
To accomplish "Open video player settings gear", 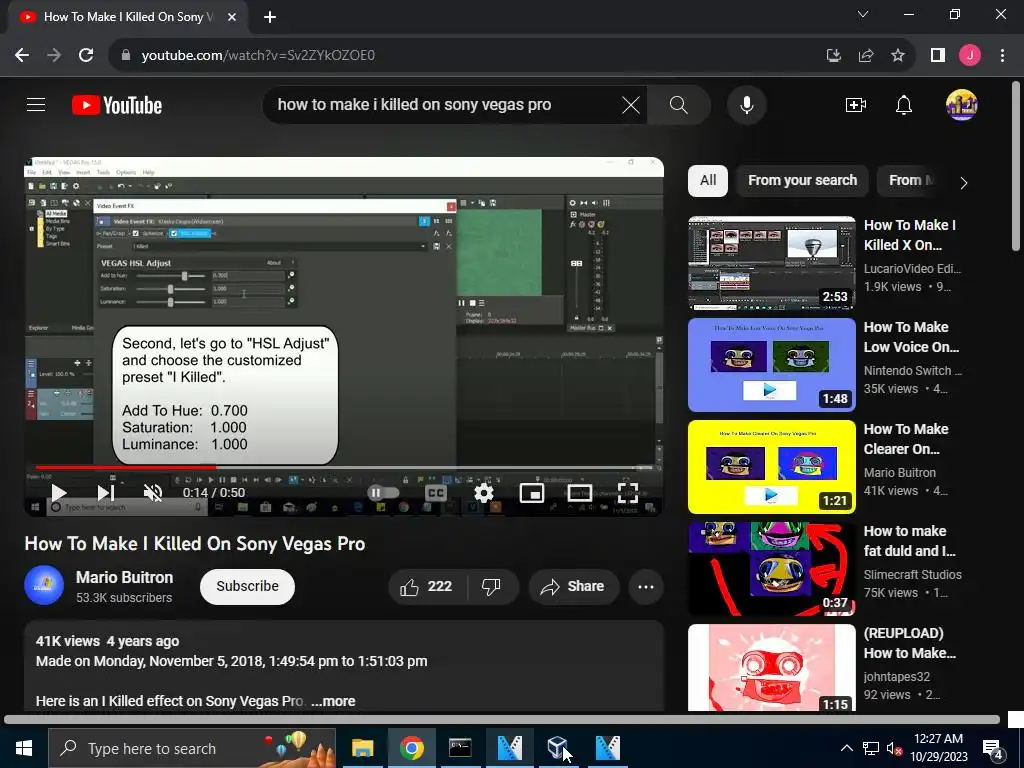I will [484, 492].
